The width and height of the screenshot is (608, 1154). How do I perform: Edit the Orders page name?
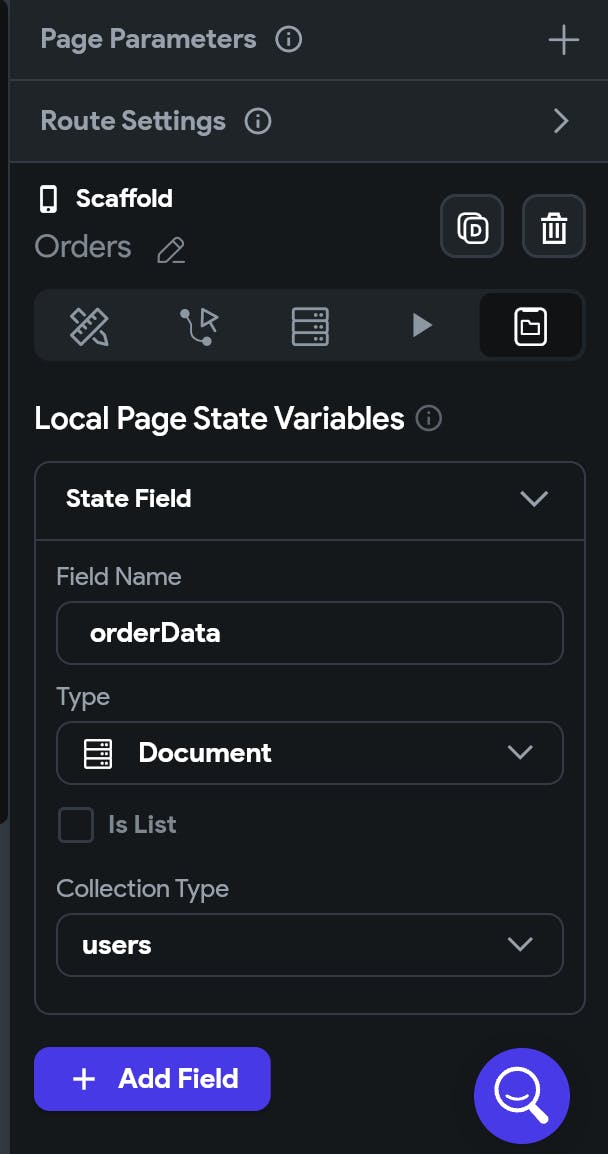(x=171, y=249)
